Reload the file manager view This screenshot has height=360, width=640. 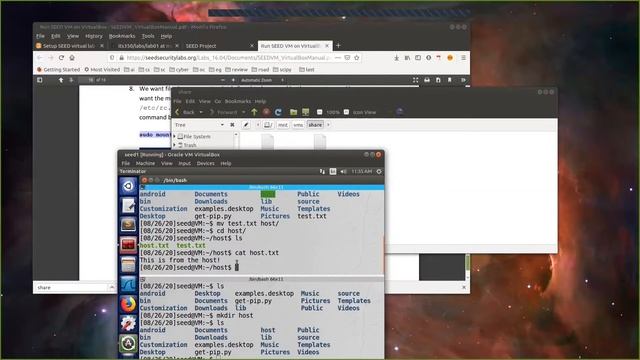click(278, 112)
